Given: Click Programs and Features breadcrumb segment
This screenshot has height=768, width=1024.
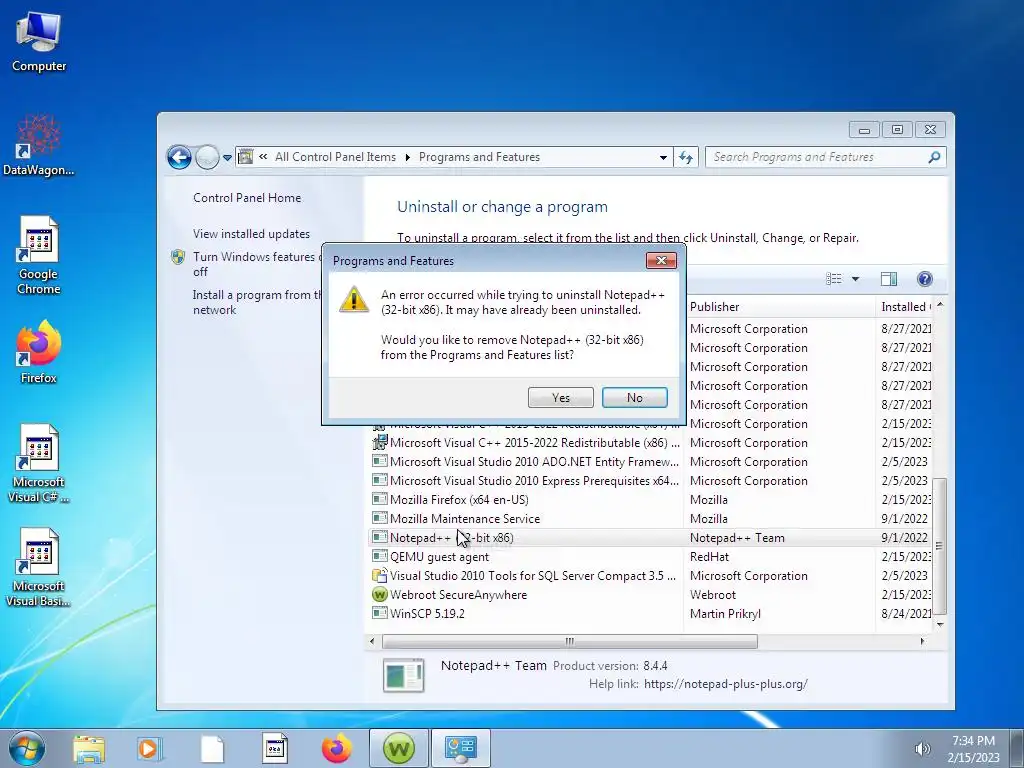Looking at the screenshot, I should tap(479, 157).
